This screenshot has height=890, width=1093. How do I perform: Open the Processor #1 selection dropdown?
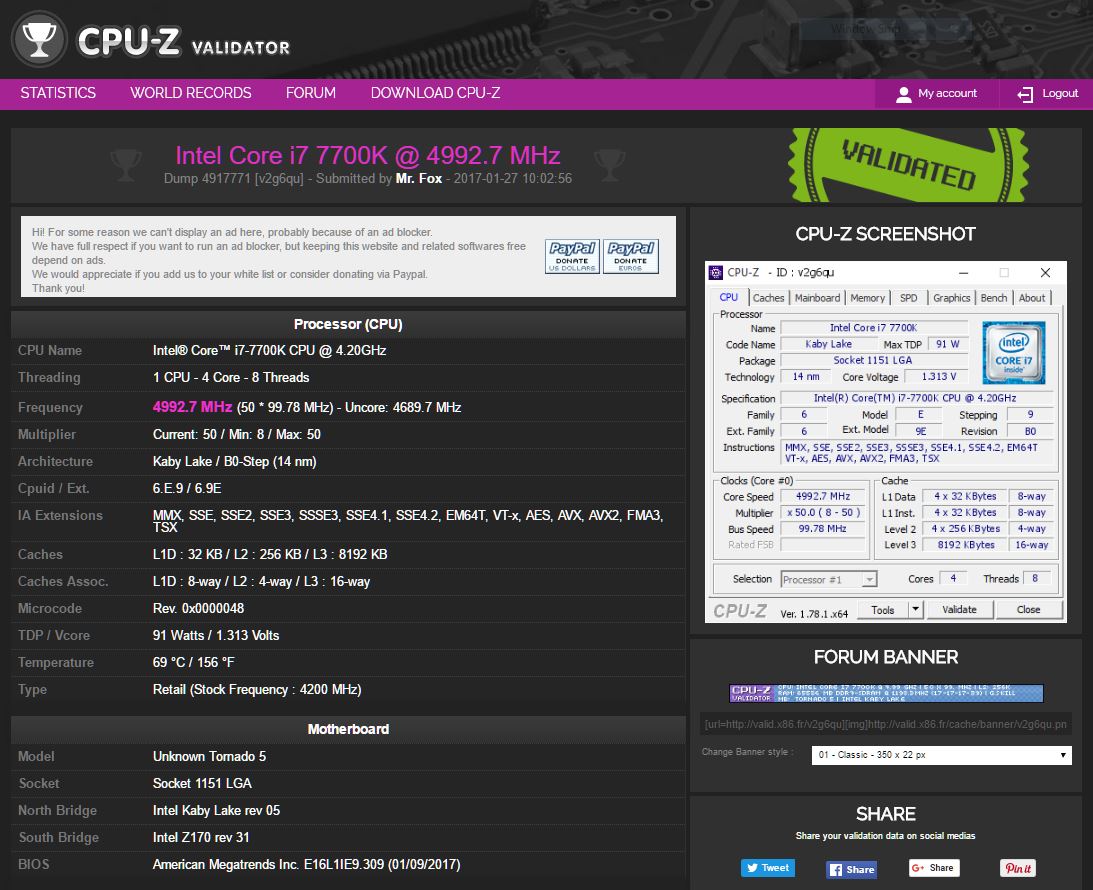click(828, 580)
